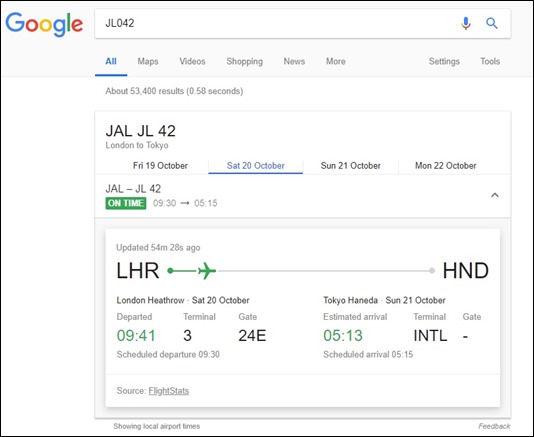Open search Tools
534x437 pixels.
[x=490, y=62]
